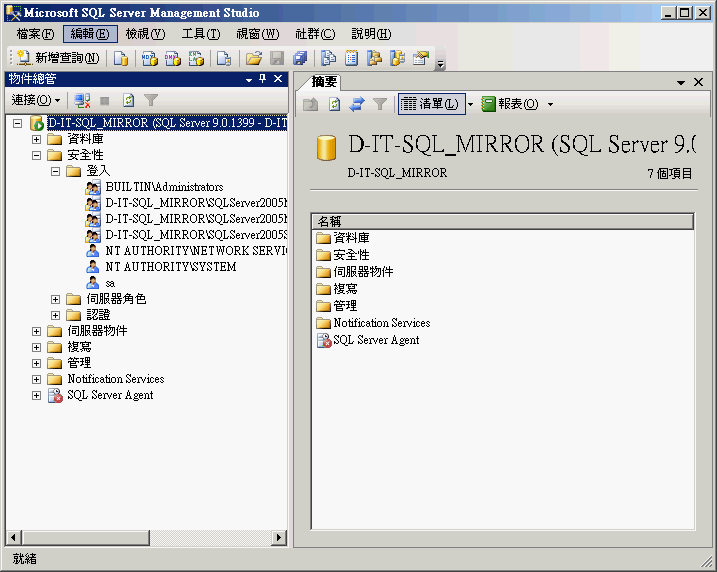Click the Summary page toolbar icon
This screenshot has height=572, width=717.
click(x=351, y=58)
